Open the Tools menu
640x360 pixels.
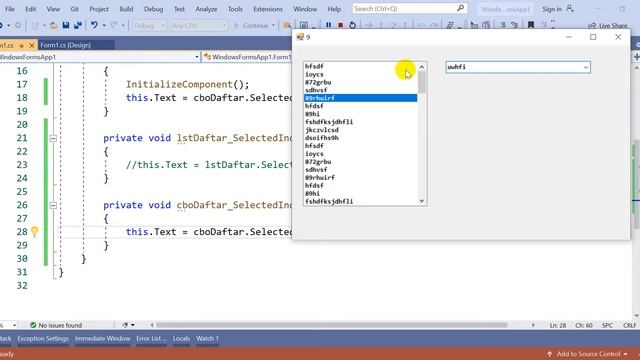pos(235,9)
